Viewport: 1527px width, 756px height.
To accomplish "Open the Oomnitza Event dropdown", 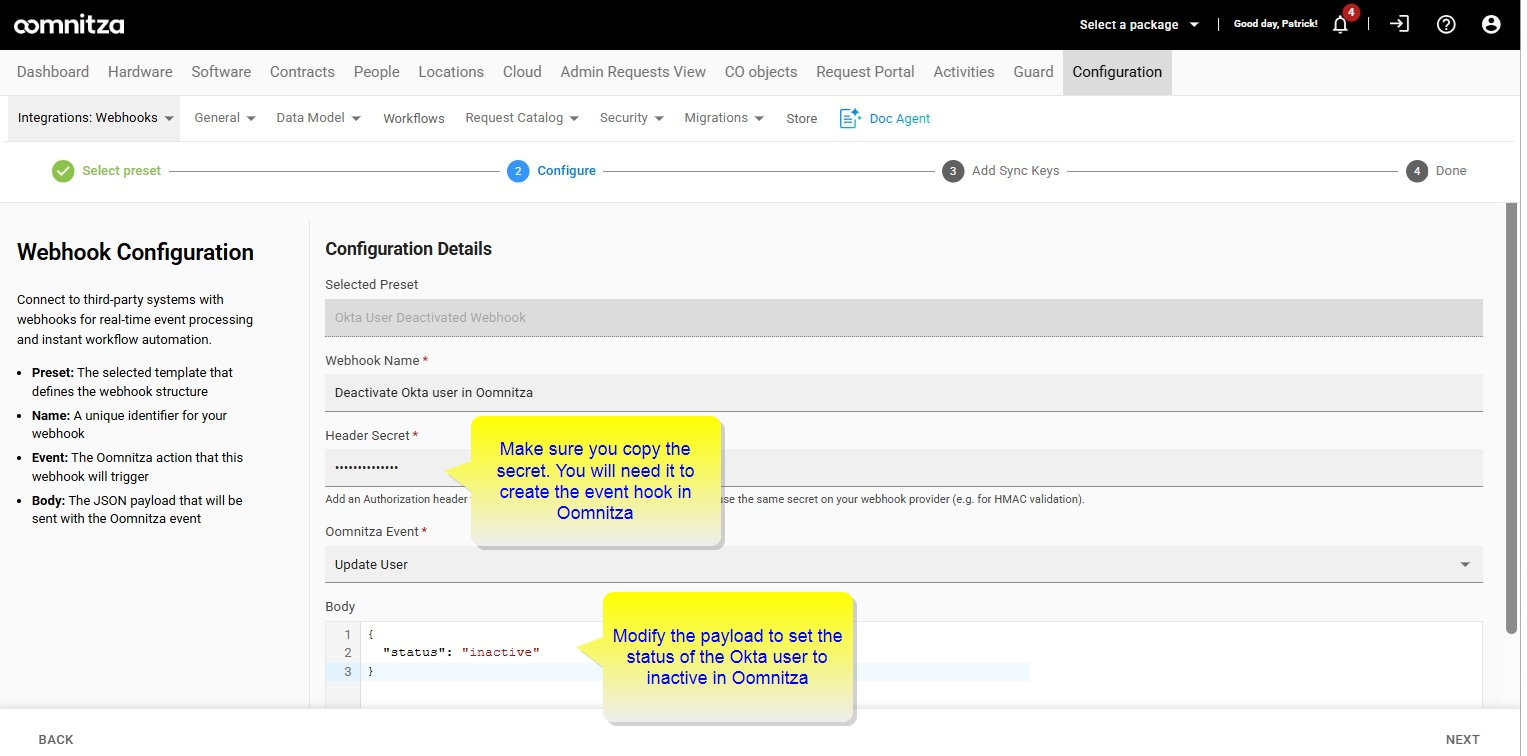I will point(903,564).
